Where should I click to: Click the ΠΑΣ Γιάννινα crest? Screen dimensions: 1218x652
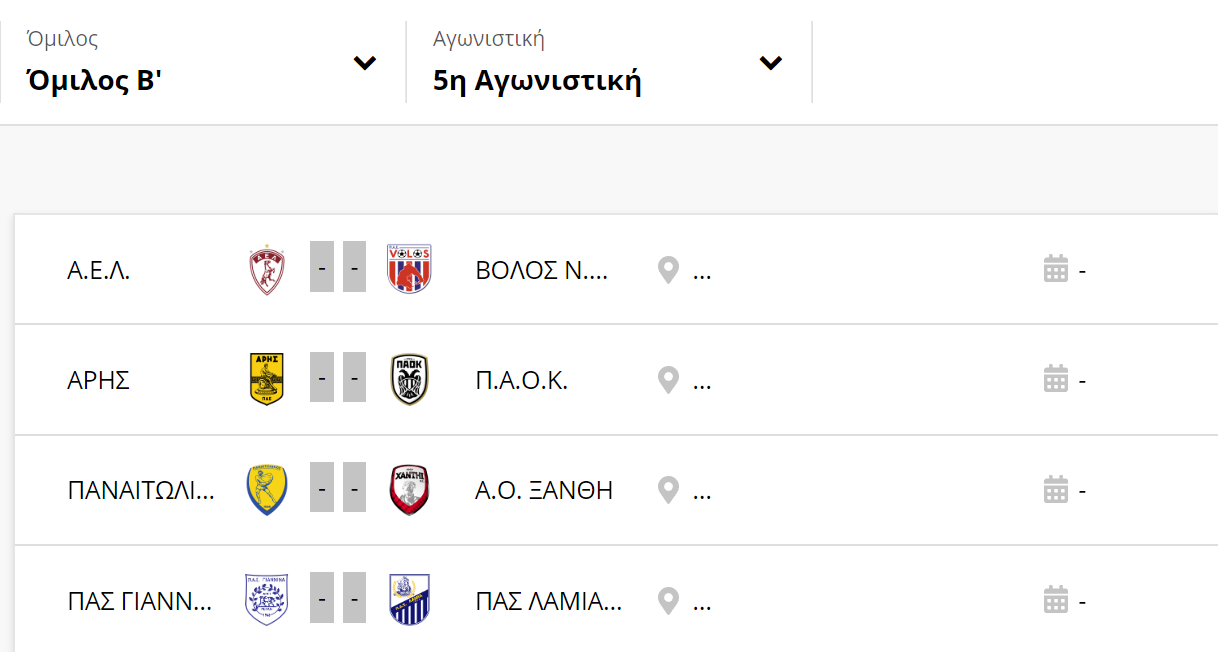click(x=267, y=600)
